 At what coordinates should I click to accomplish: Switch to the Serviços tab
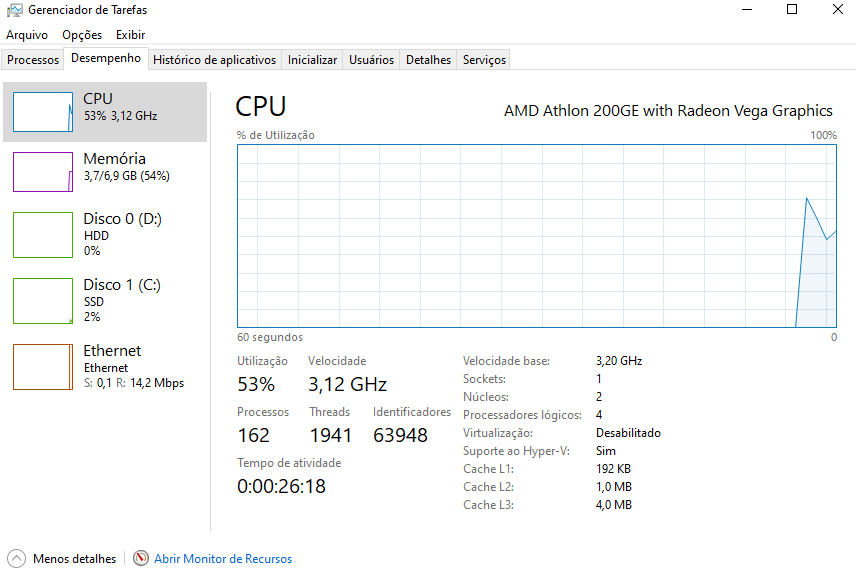484,60
